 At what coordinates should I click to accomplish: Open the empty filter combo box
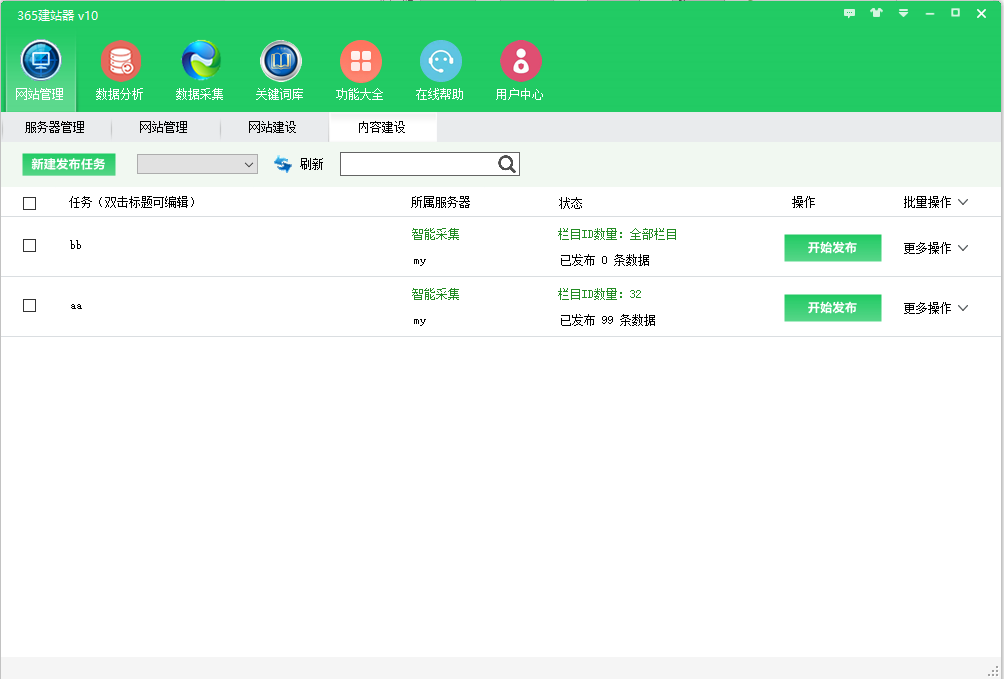pos(197,164)
